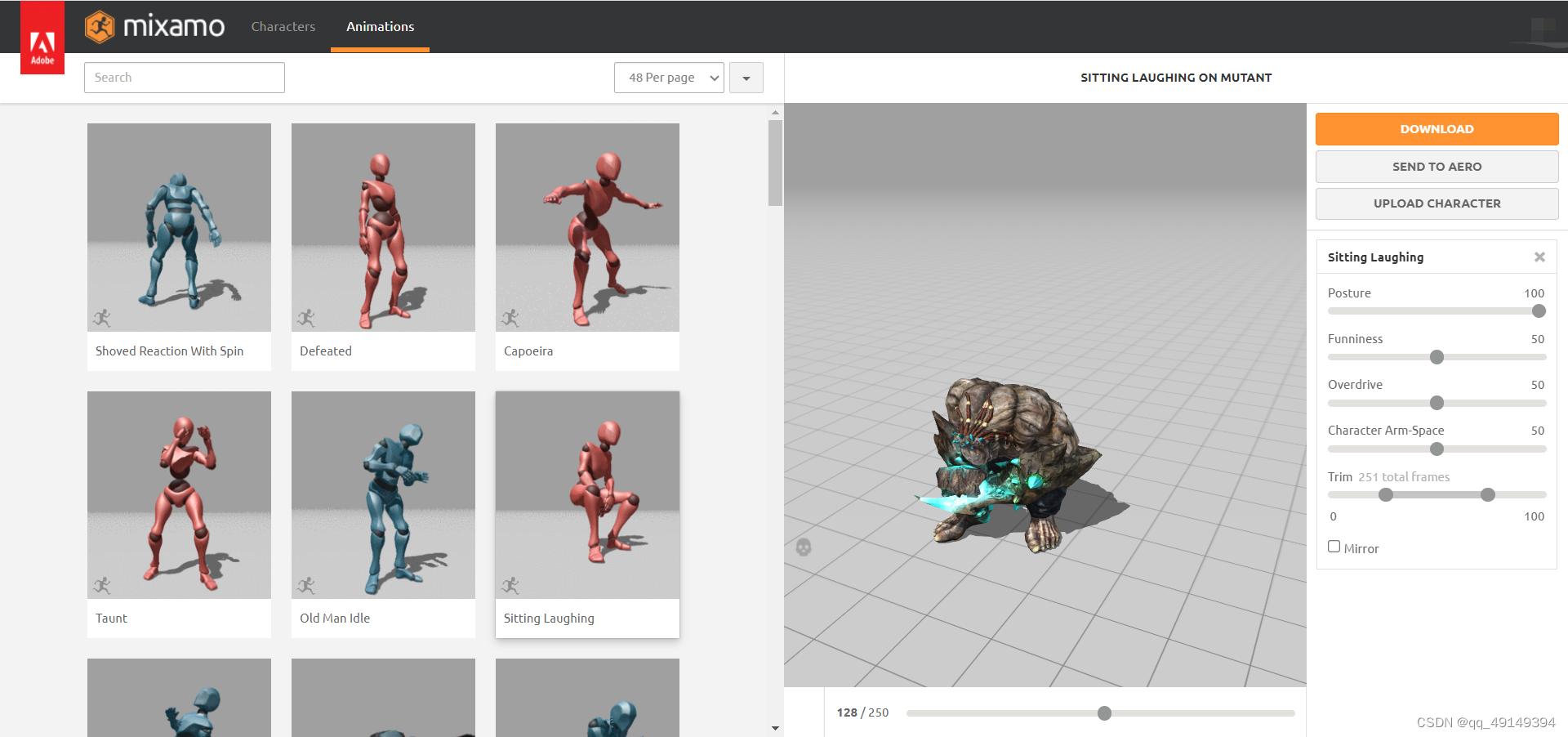Screen dimensions: 1568x737
Task: Click the Overdrive slider handle
Action: tap(1437, 403)
